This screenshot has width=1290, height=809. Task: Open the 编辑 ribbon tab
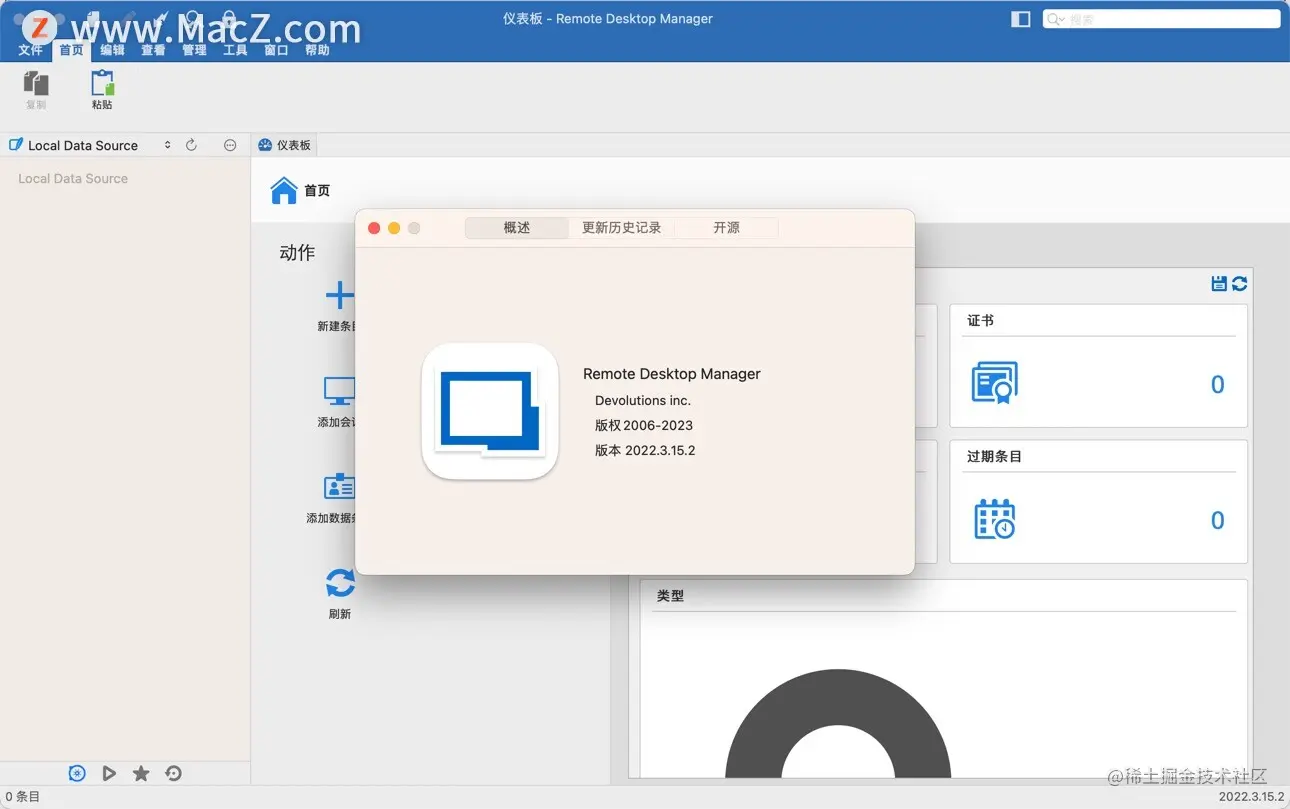(x=113, y=50)
